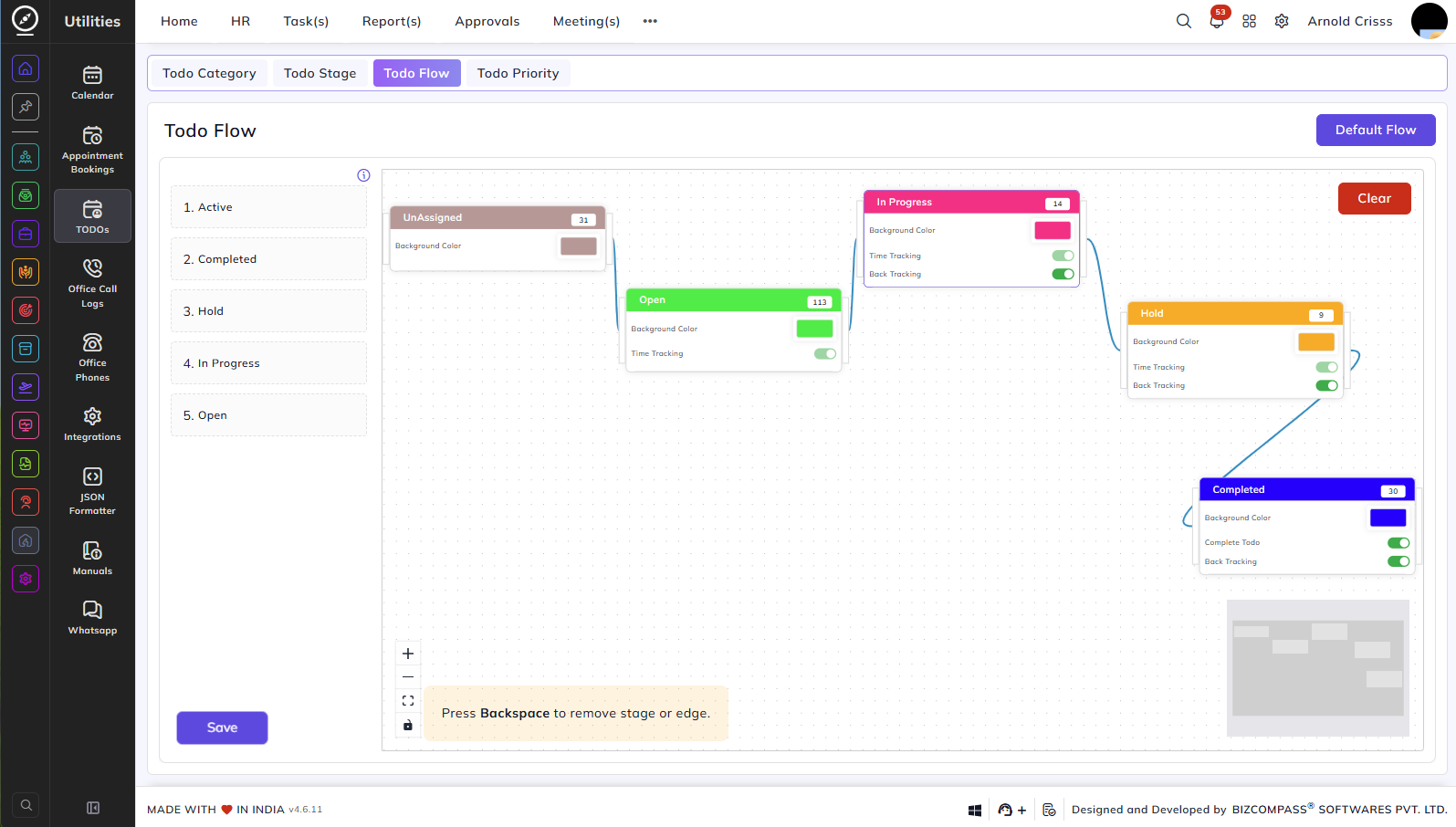Screen dimensions: 1456x827
Task: Pick the Hold background color swatch
Action: (x=1315, y=341)
